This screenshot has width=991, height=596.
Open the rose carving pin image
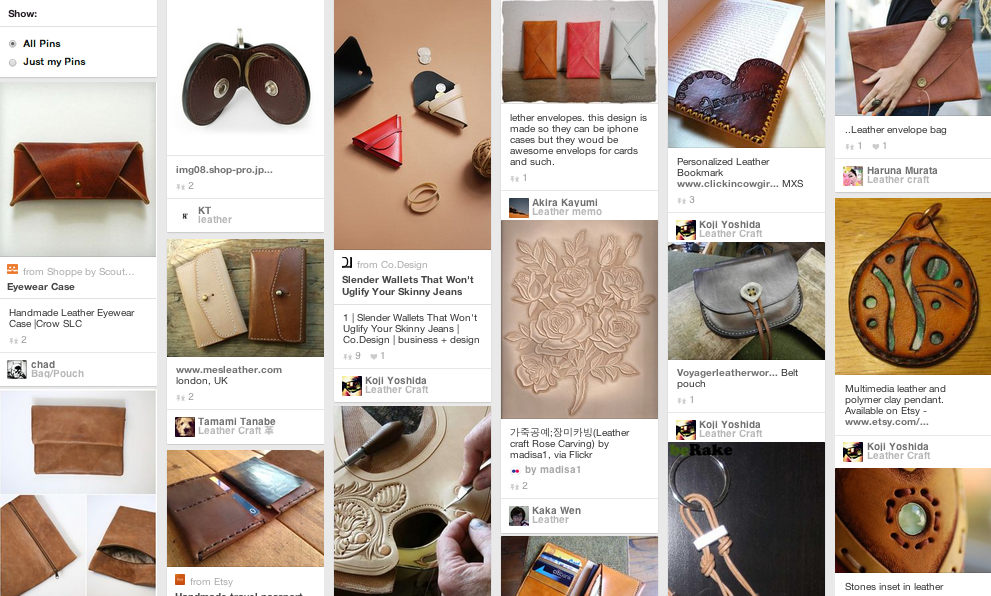pyautogui.click(x=579, y=319)
